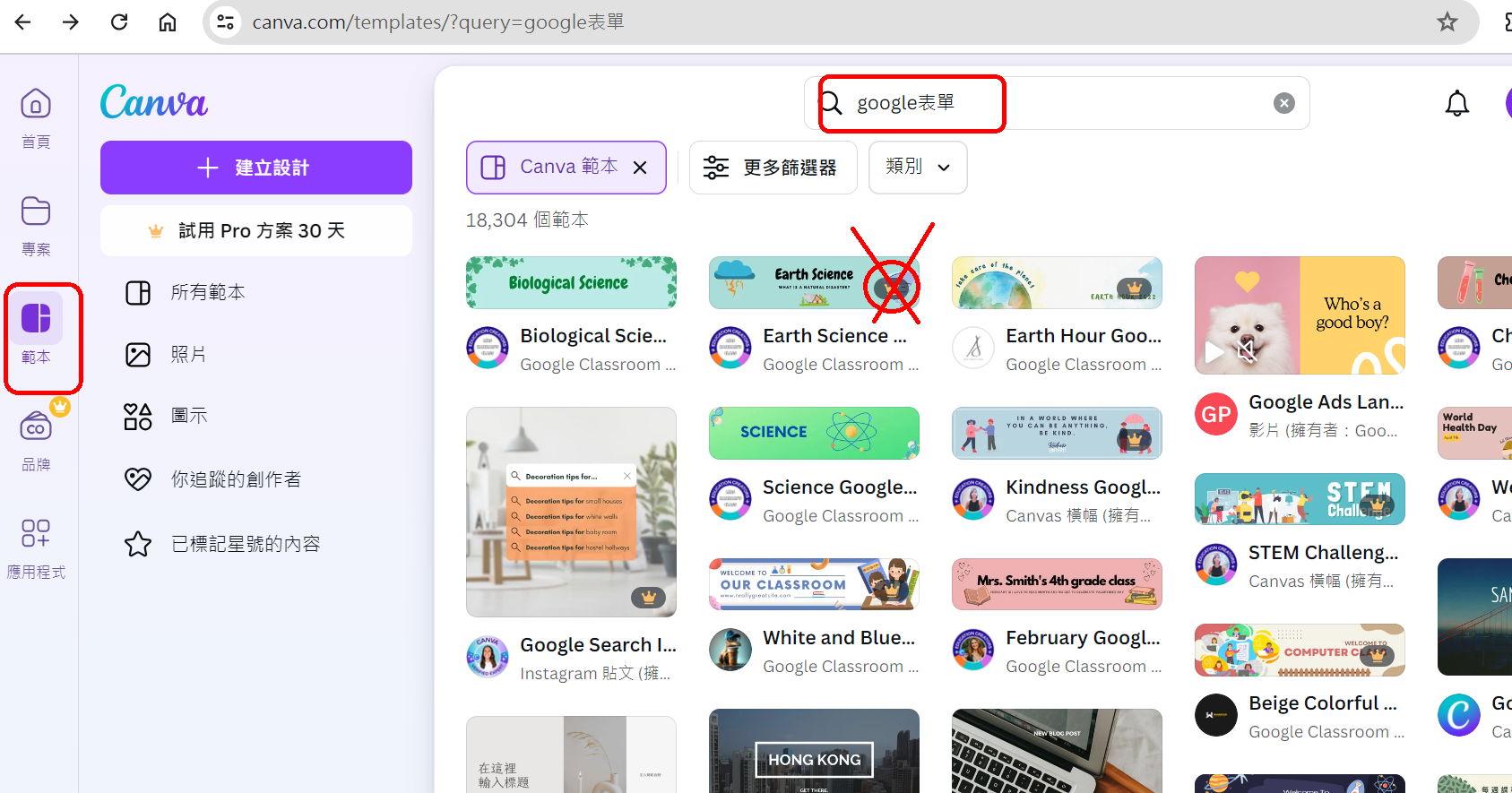
Task: View site information in address bar
Action: pos(226,22)
